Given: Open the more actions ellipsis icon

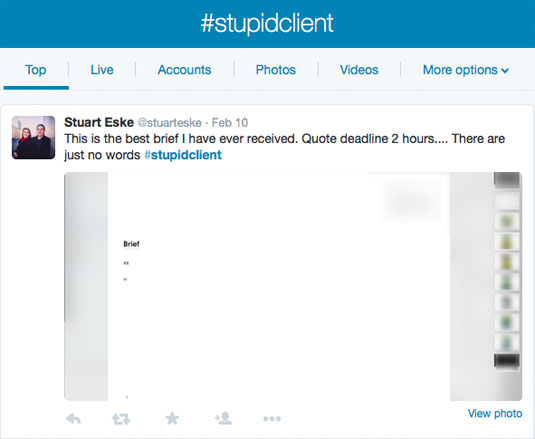Looking at the screenshot, I should 272,419.
